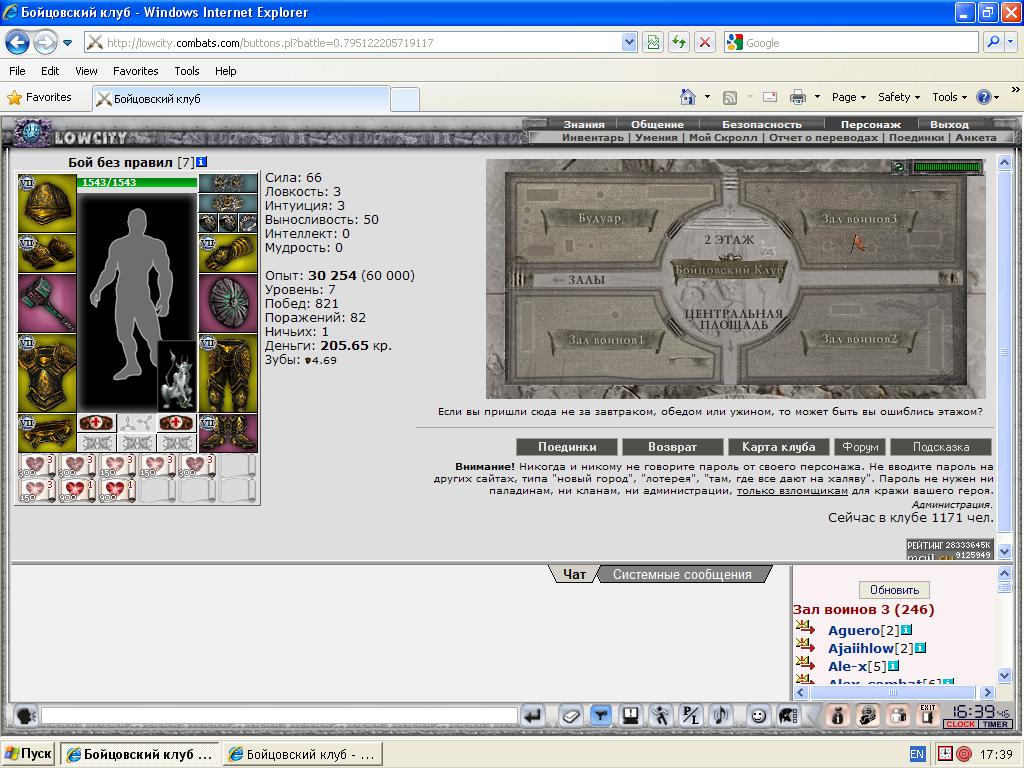The width and height of the screenshot is (1024, 768).
Task: Open the white creature pet portrait
Action: pyautogui.click(x=177, y=376)
